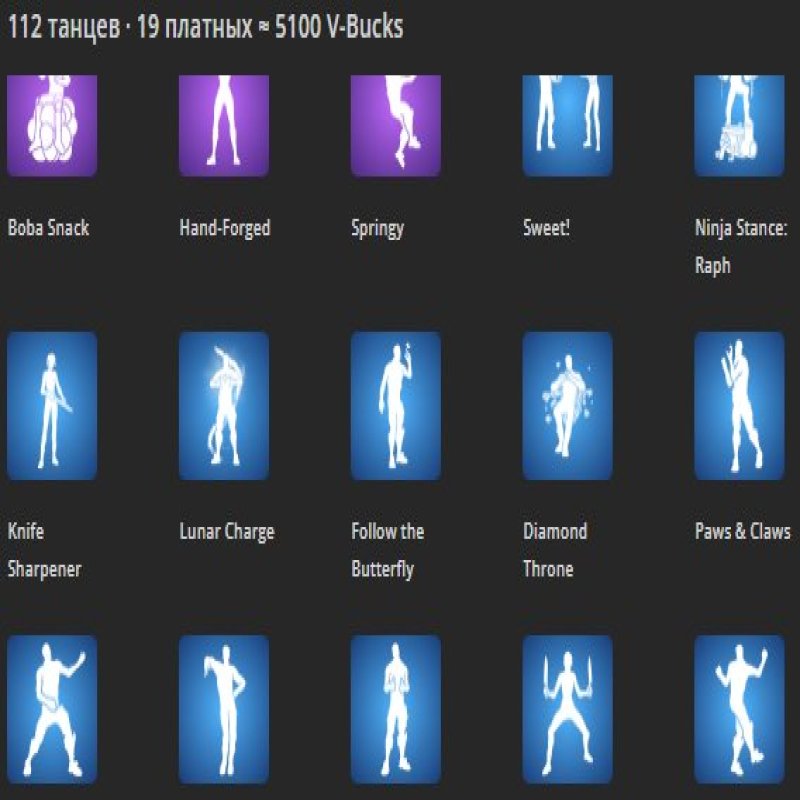This screenshot has height=800, width=800.
Task: Click the emote icon below Diamond Throne label
Action: 568,709
